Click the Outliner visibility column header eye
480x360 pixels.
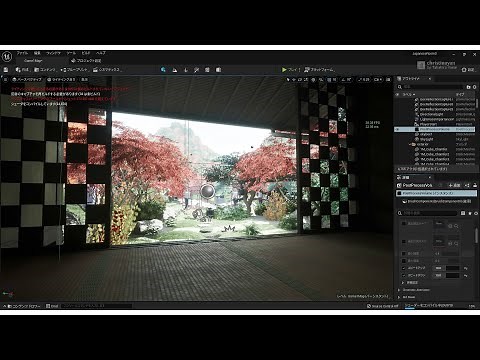click(x=397, y=95)
